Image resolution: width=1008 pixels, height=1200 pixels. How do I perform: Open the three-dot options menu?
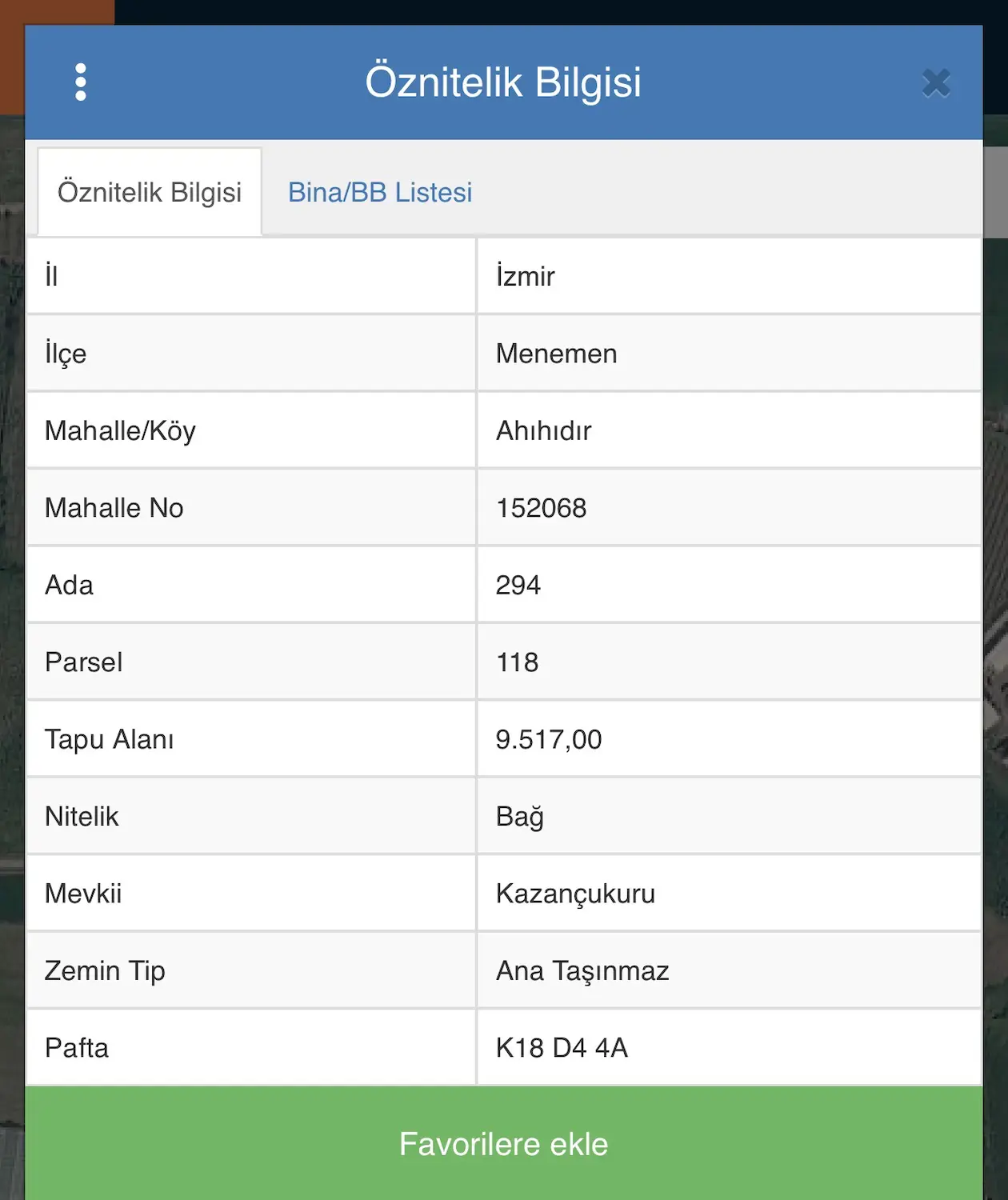tap(80, 82)
